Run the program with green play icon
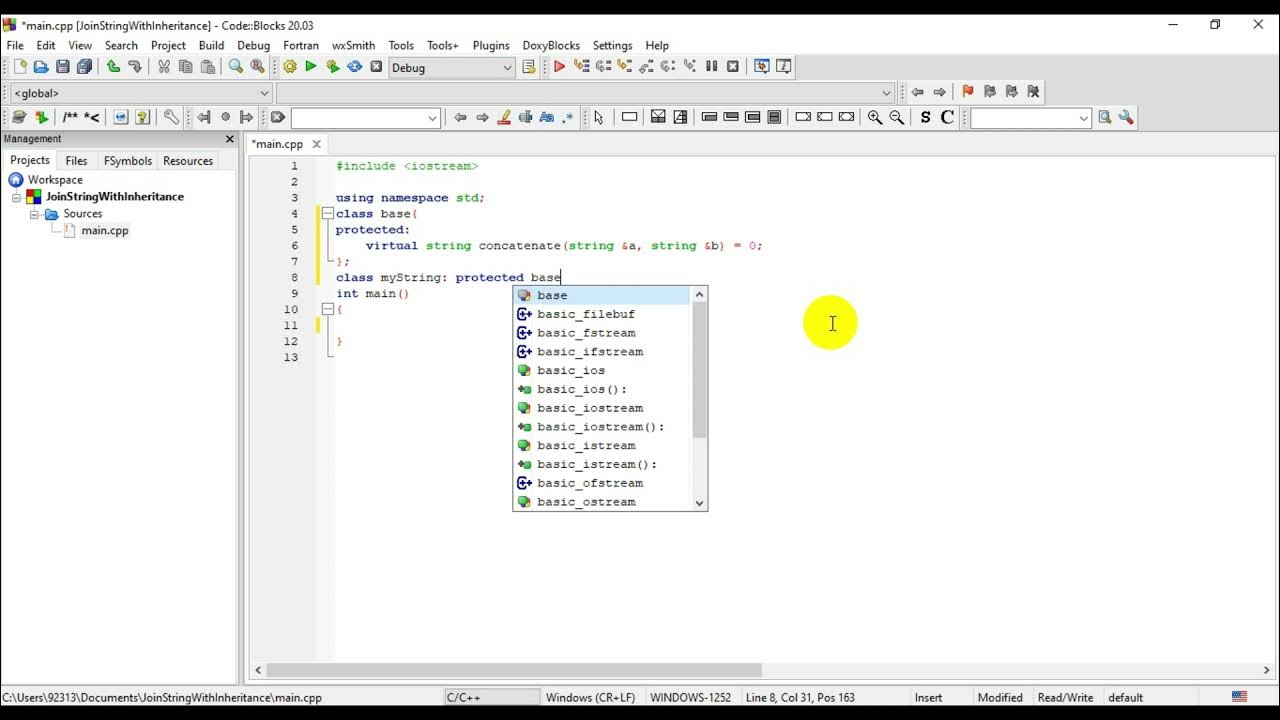This screenshot has width=1280, height=720. [x=311, y=67]
